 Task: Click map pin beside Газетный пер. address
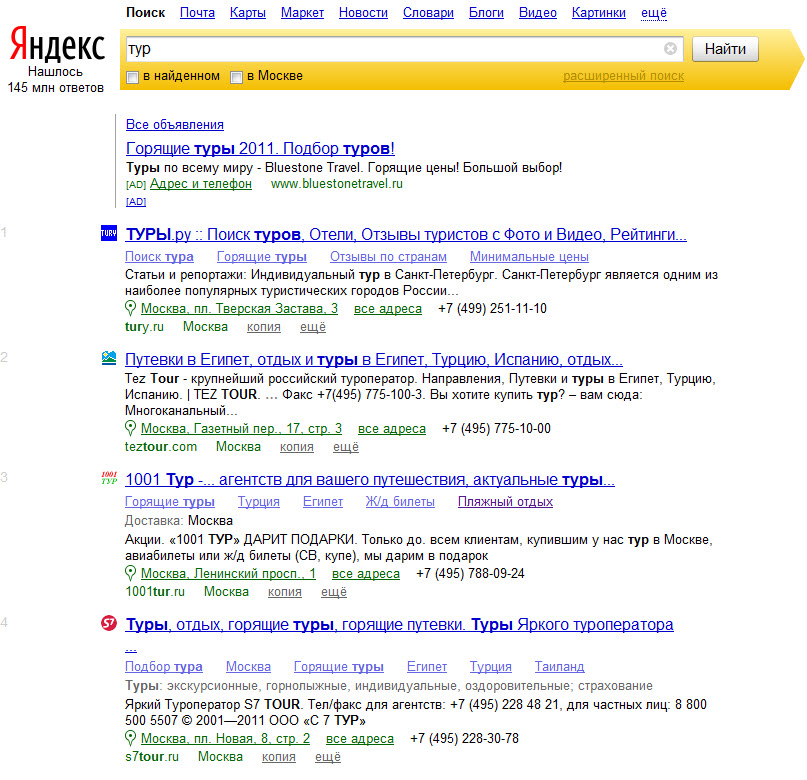(x=131, y=428)
